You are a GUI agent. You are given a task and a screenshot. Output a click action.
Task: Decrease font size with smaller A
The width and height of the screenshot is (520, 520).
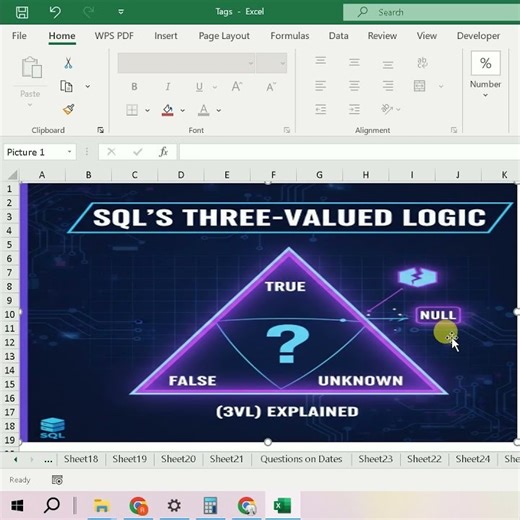pyautogui.click(x=271, y=87)
